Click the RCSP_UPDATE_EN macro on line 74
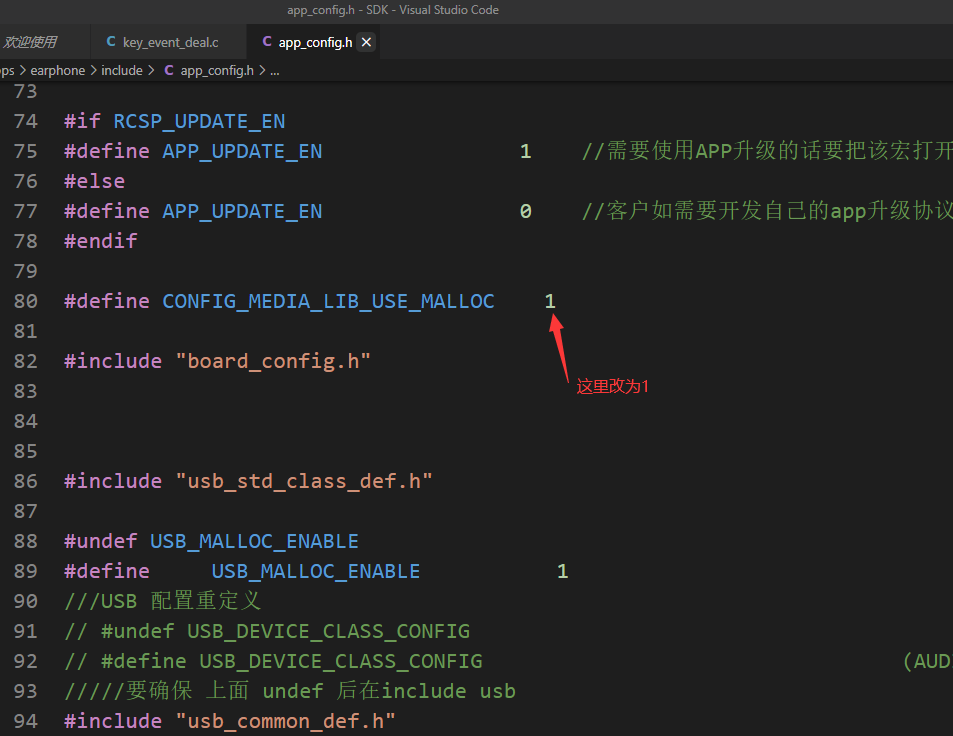Screen dimensions: 953x736 pyautogui.click(x=199, y=122)
